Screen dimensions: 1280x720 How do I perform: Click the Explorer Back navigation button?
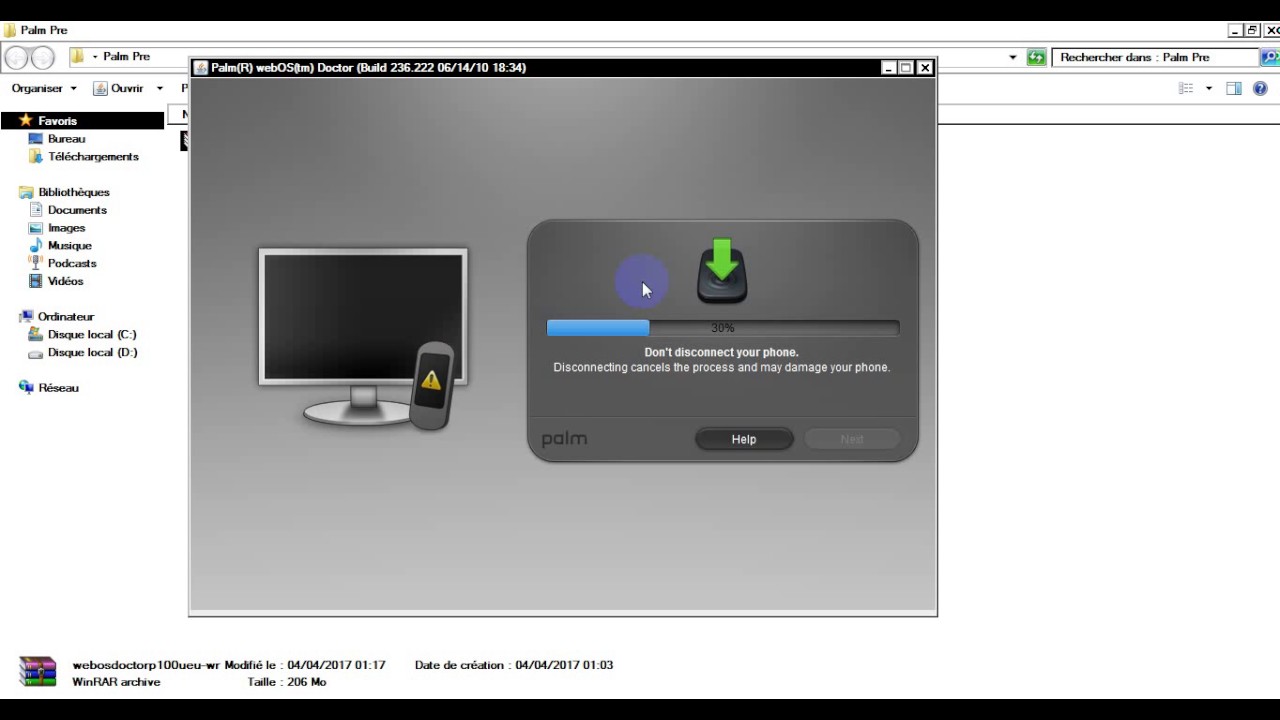point(16,57)
